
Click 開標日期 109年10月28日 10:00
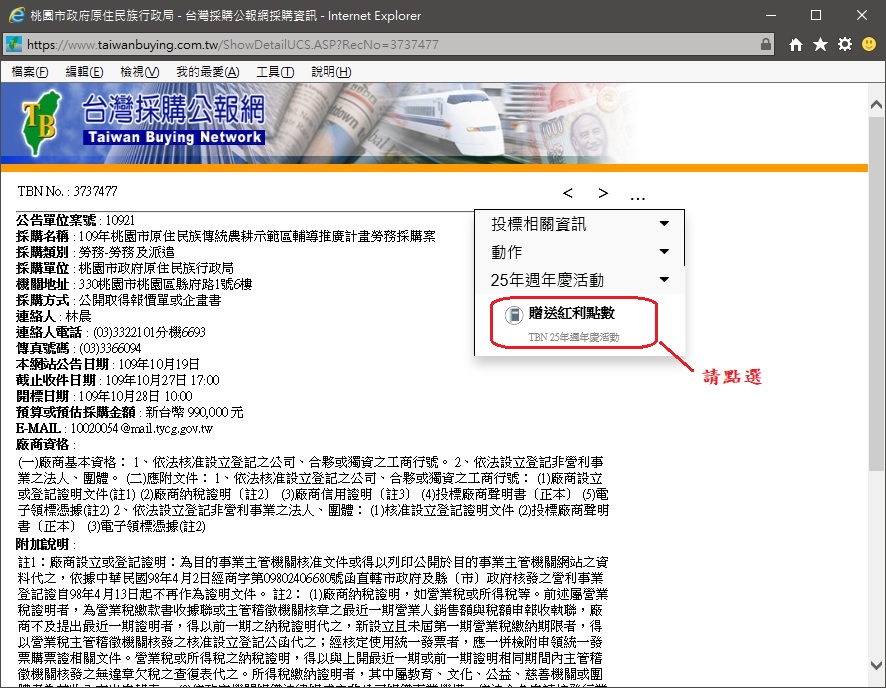pyautogui.click(x=104, y=396)
